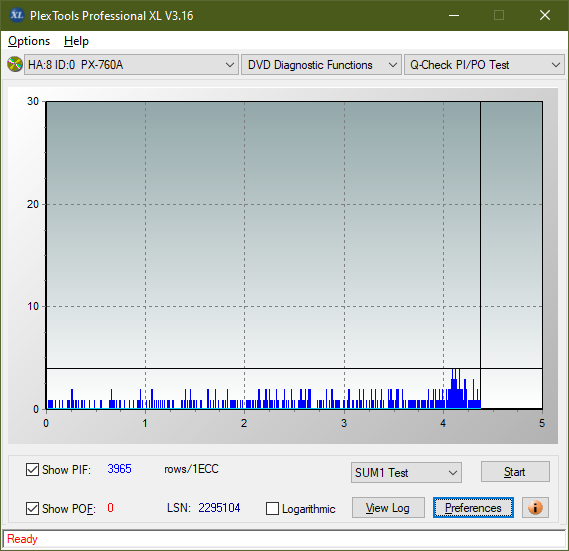Click the x-axis label 5
The image size is (569, 551).
pos(542,423)
